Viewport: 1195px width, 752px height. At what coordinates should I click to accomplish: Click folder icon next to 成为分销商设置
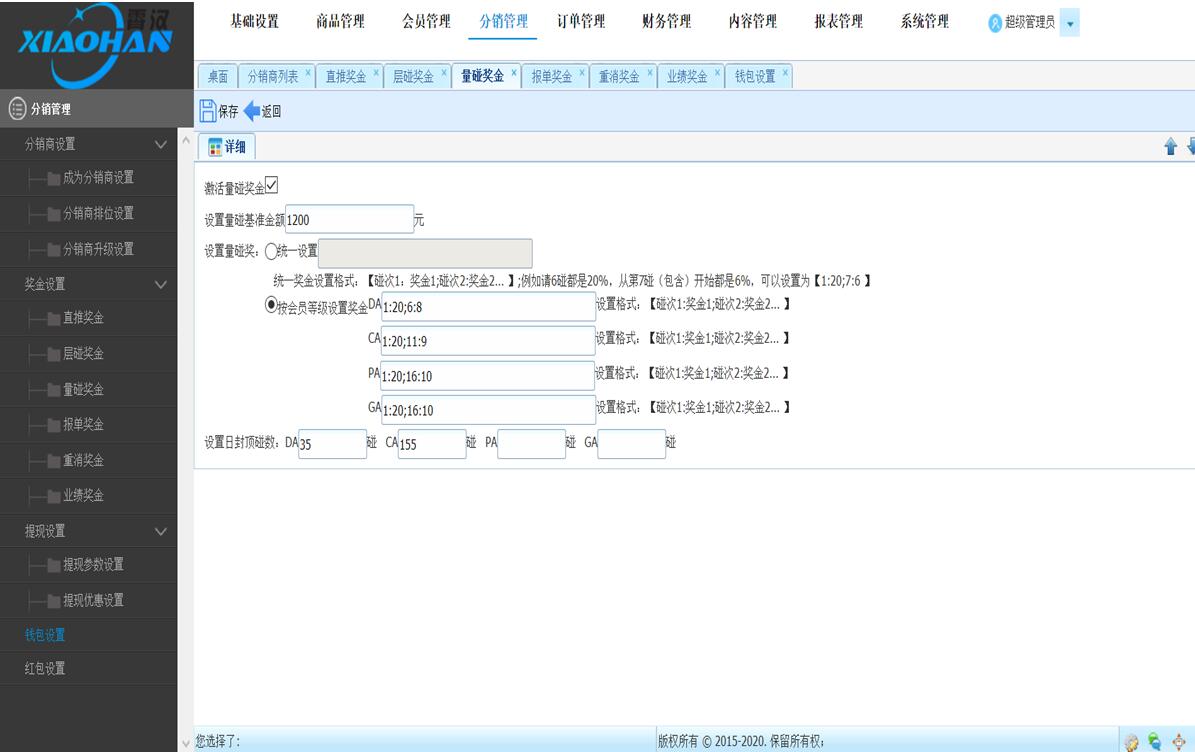coord(54,178)
